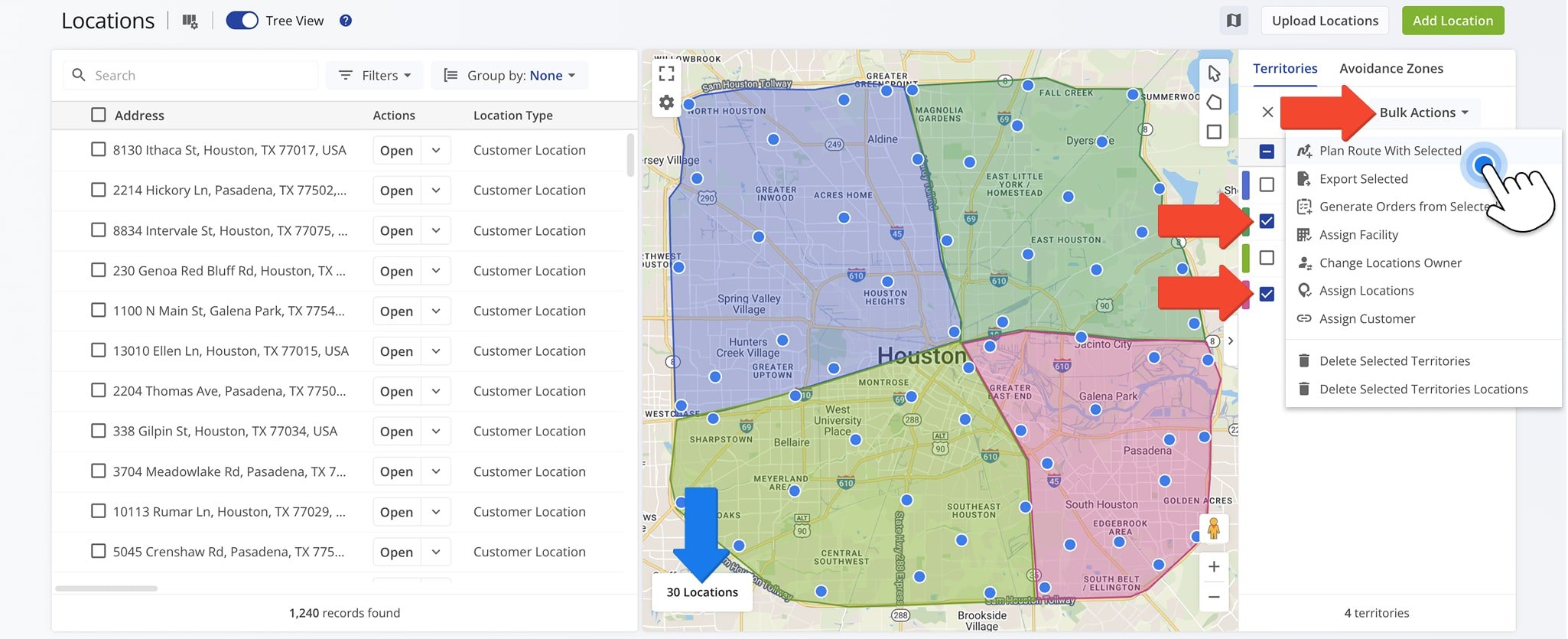
Task: Choose Plan Route With Selected
Action: [x=1390, y=151]
